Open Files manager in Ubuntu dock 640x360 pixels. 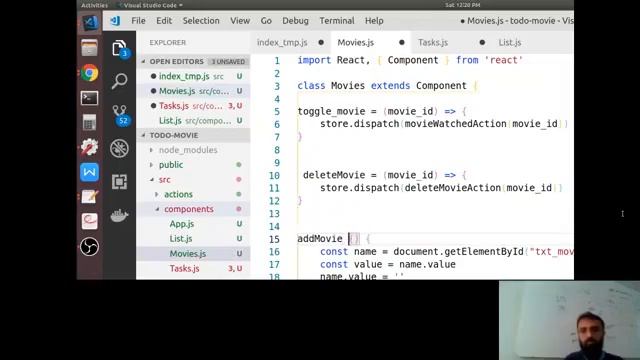tap(89, 48)
